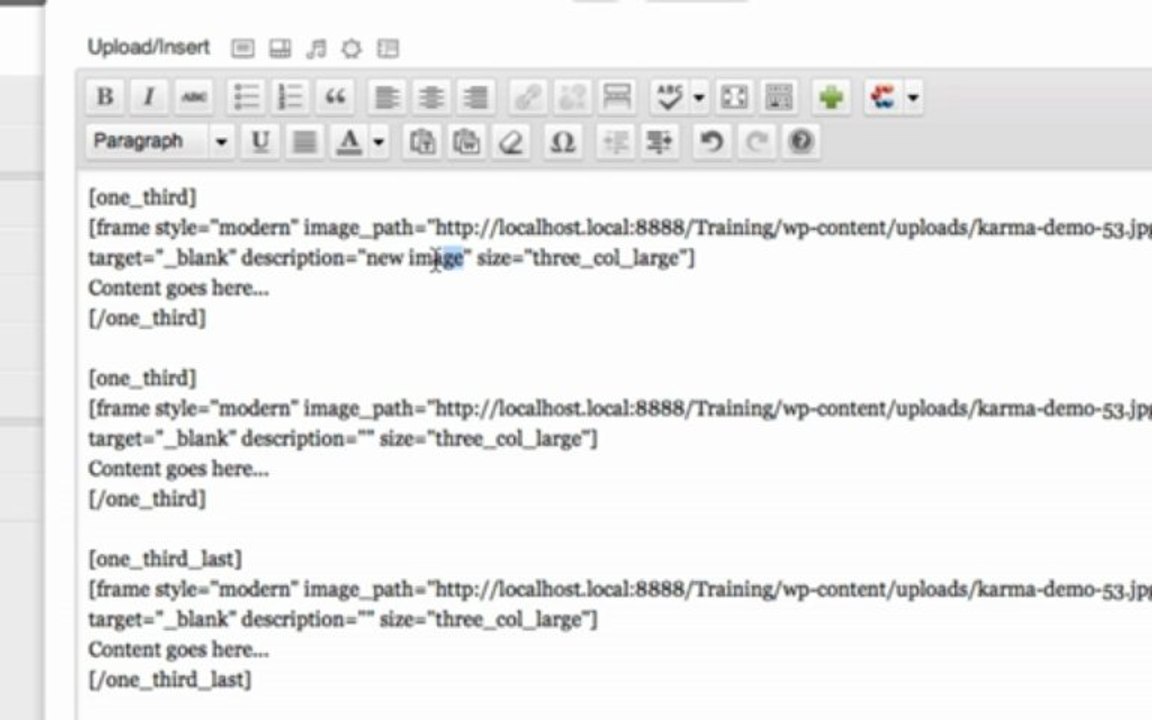
Task: Click Paste from Word icon
Action: (467, 141)
